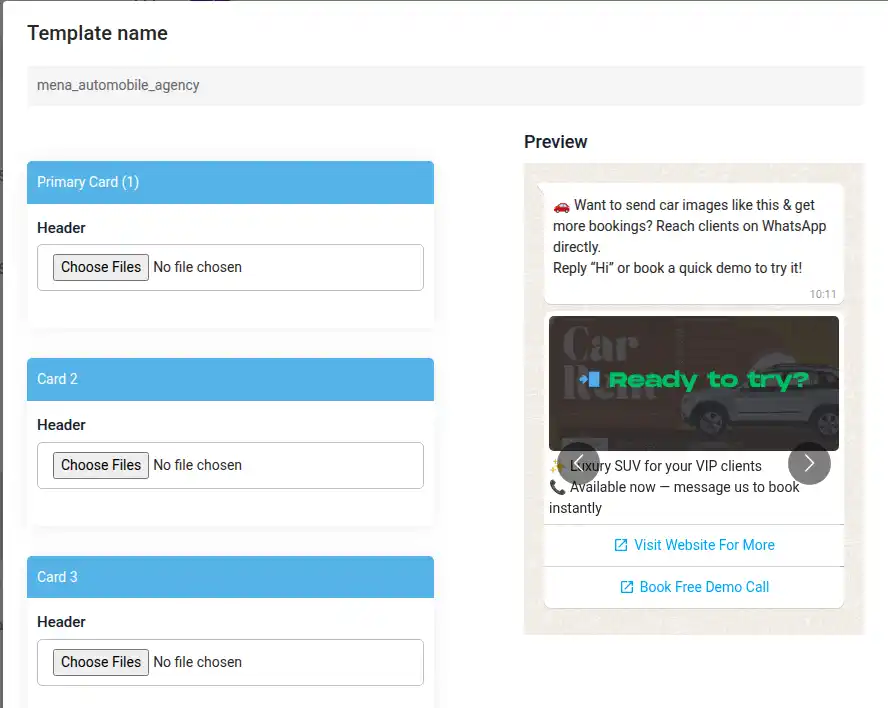Open the Visit Website For More link
The height and width of the screenshot is (708, 888).
[x=703, y=545]
